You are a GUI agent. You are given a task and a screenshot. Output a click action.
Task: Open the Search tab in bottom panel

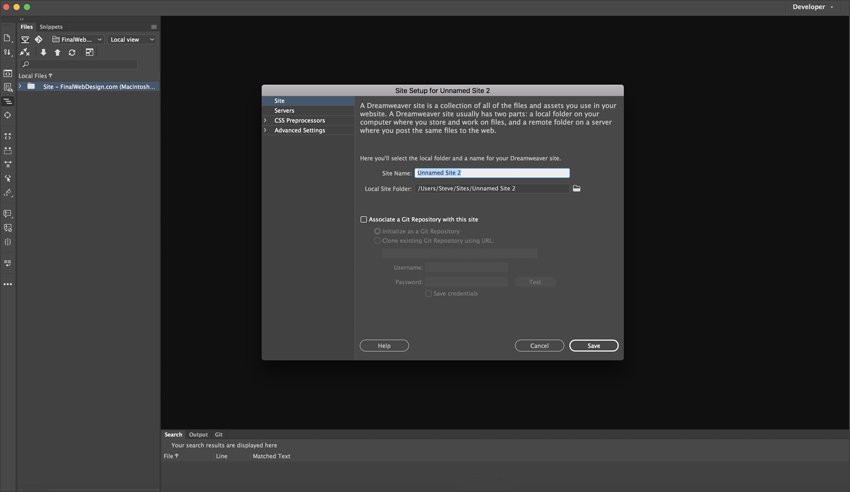coord(173,435)
